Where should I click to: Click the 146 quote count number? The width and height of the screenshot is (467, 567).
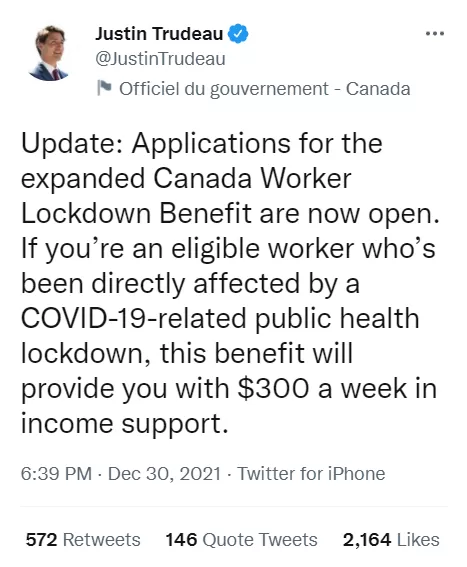click(181, 540)
